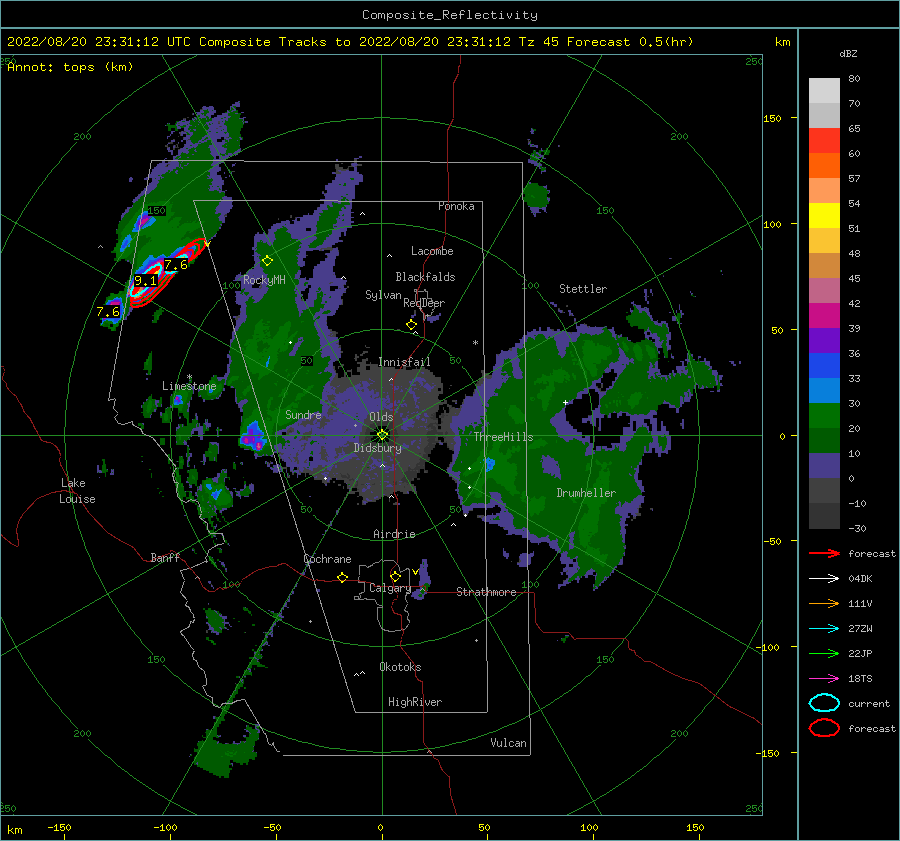Pick the bright yellow dBZ legend swatch
Viewport: 900px width, 841px height.
(x=824, y=215)
